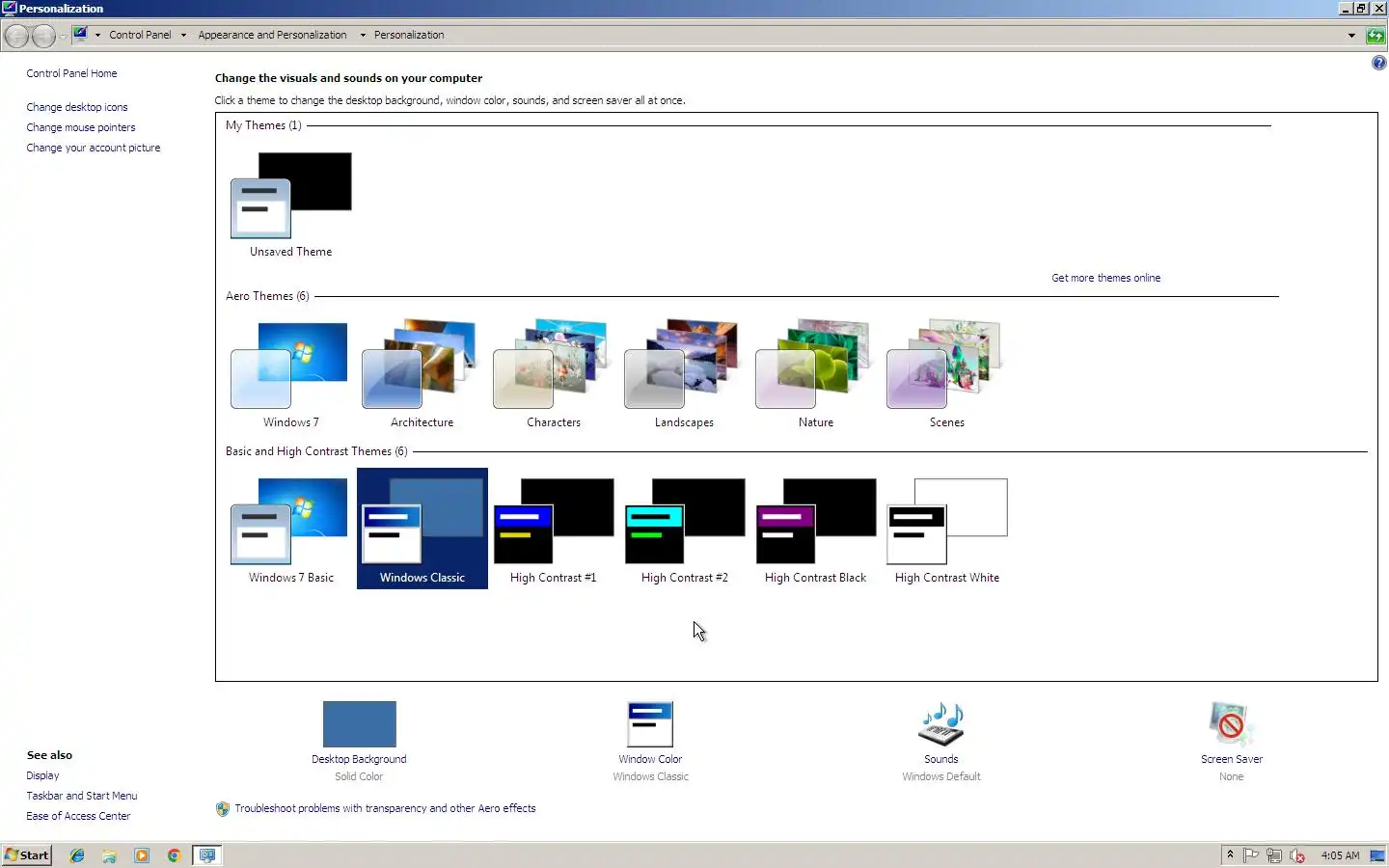Open Ease of Access Center link

[x=78, y=816]
